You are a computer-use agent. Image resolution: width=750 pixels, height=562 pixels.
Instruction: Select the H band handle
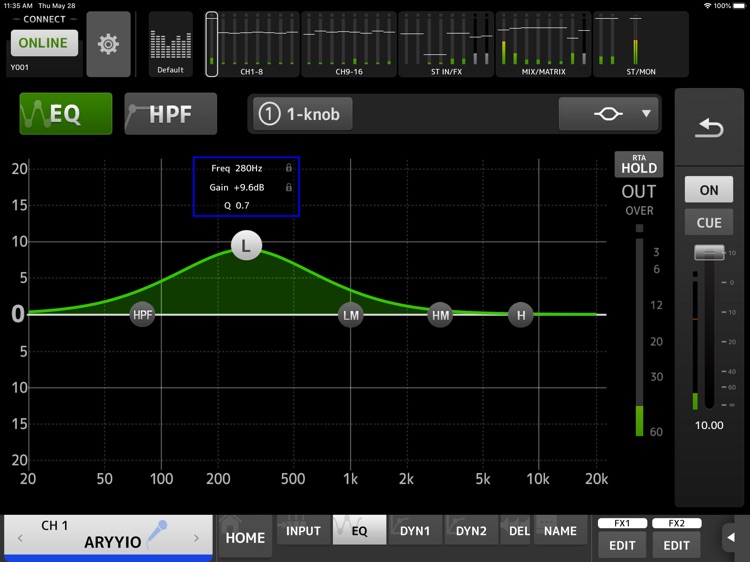point(521,315)
